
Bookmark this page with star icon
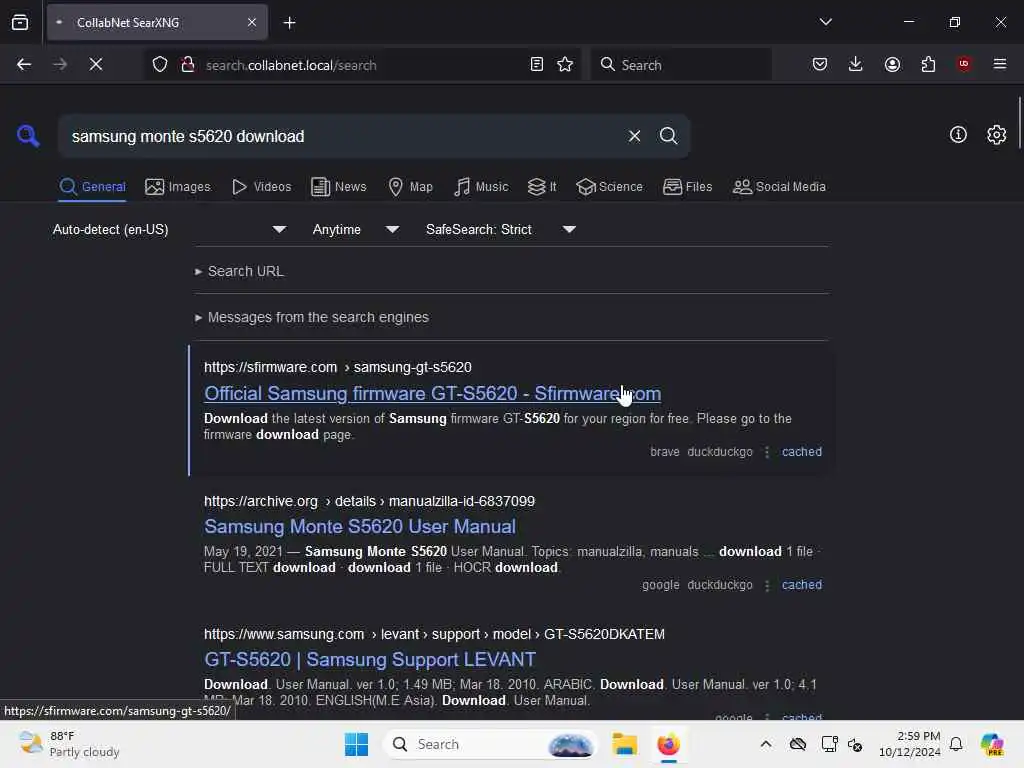[565, 64]
